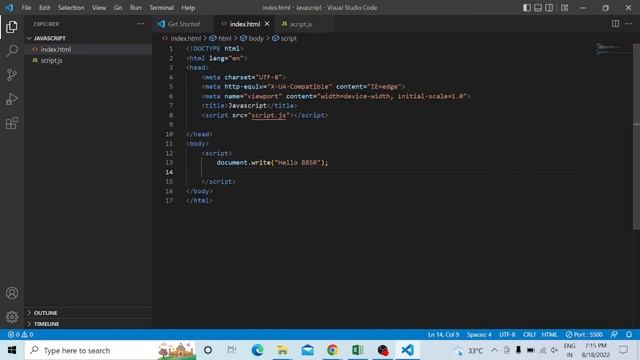Open the Terminal menu
Viewport: 640px width, 360px height.
pyautogui.click(x=161, y=8)
